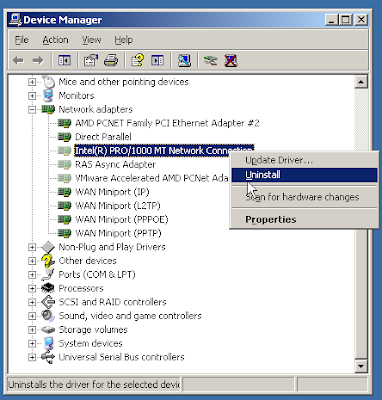Click the action pane toolbar icon beside Help
Viewport: 382px width, 400px height.
tap(157, 60)
